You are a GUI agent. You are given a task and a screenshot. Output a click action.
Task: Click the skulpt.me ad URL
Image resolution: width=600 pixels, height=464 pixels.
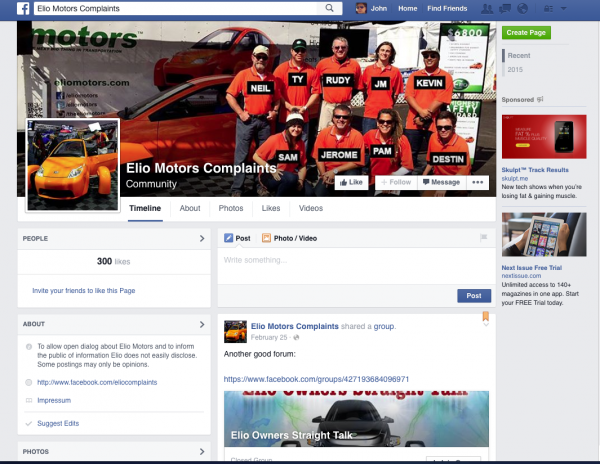point(515,179)
